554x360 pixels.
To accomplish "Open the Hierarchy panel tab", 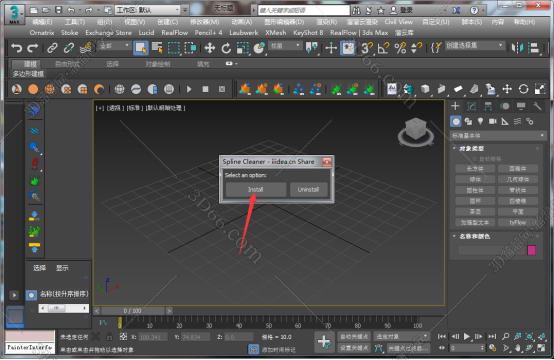I will (488, 106).
